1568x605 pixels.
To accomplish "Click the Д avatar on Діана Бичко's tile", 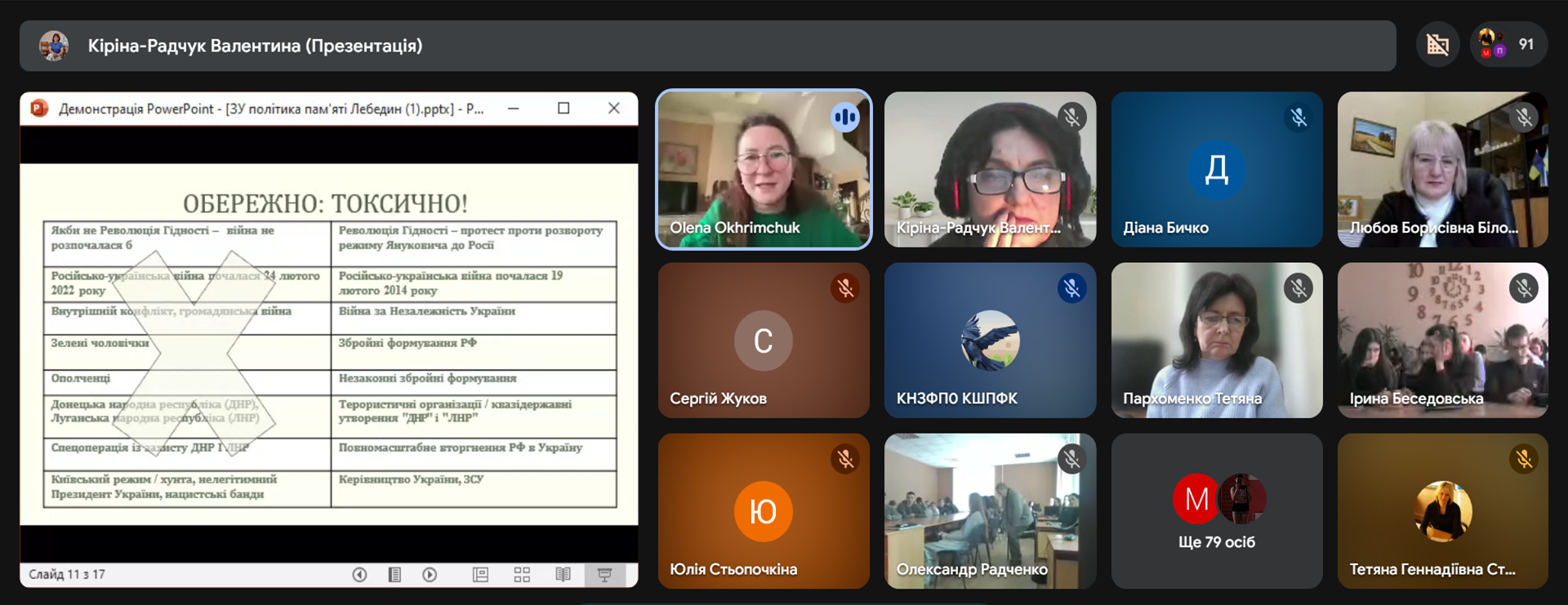I will point(1217,169).
